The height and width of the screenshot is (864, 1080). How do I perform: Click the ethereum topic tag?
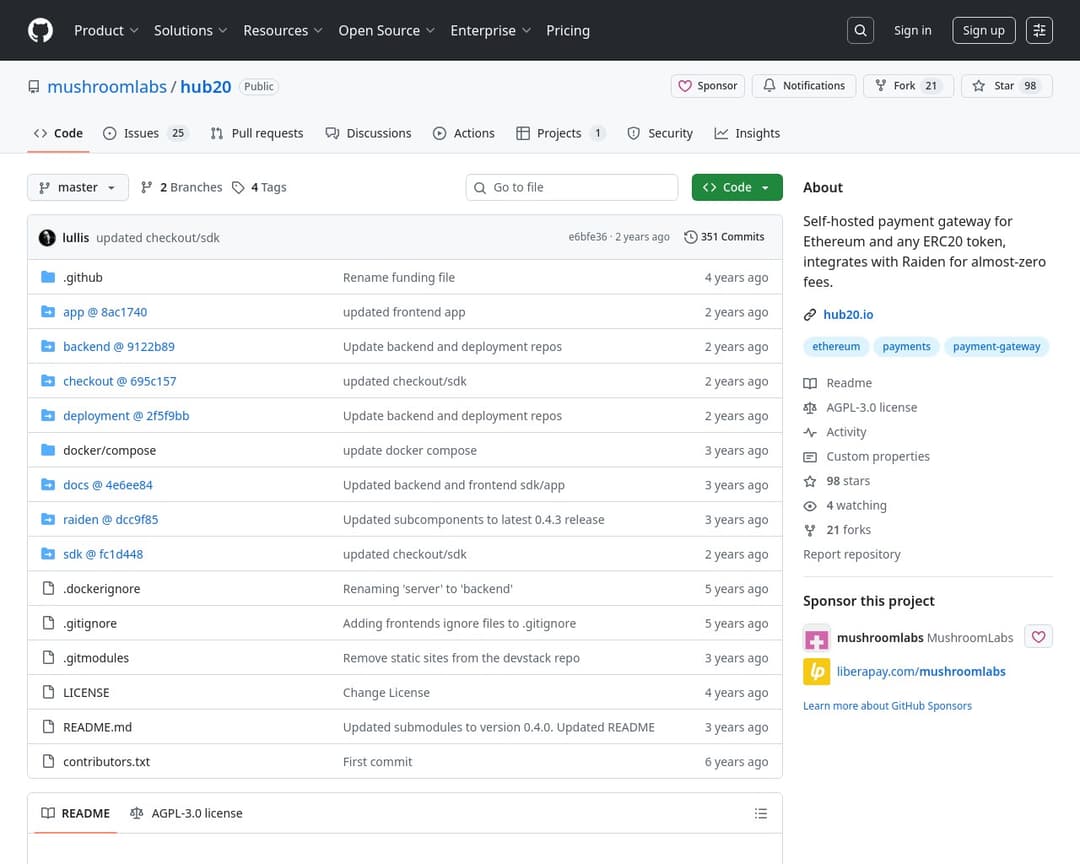(835, 347)
